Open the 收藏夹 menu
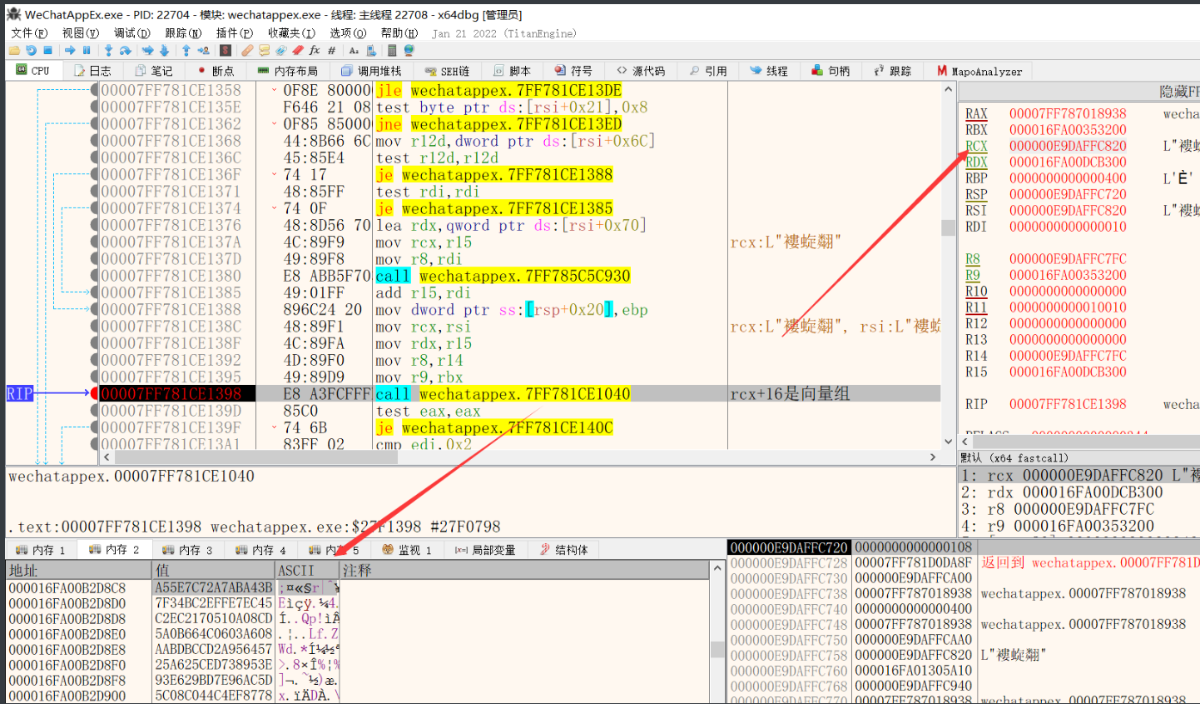This screenshot has height=704, width=1200. (291, 33)
